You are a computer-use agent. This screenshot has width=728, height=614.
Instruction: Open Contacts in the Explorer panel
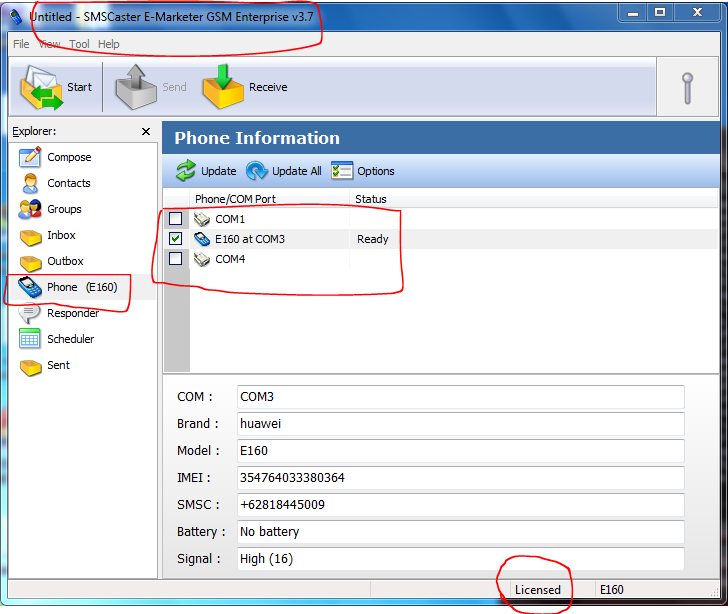tap(55, 183)
